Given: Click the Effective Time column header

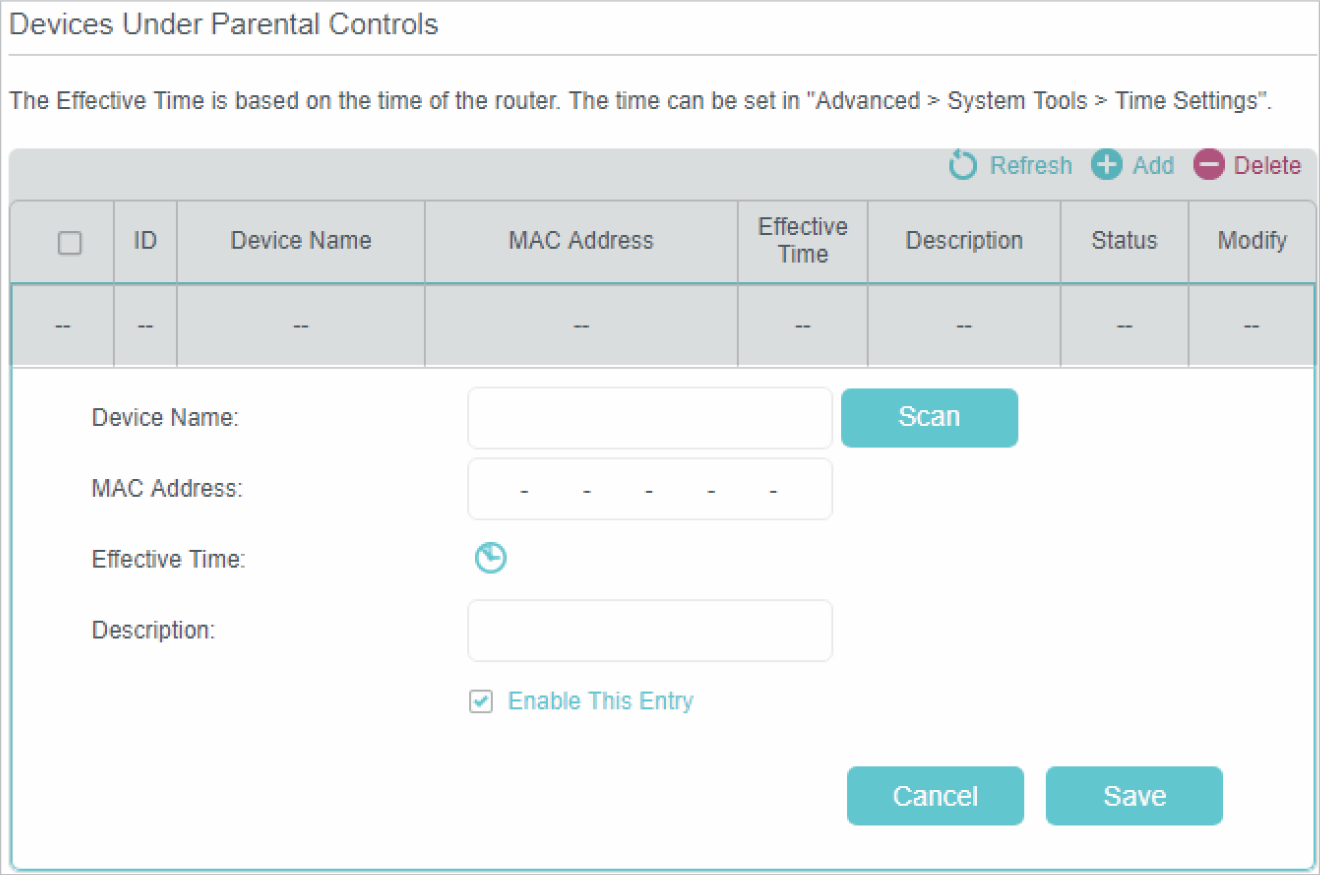Looking at the screenshot, I should pyautogui.click(x=802, y=241).
